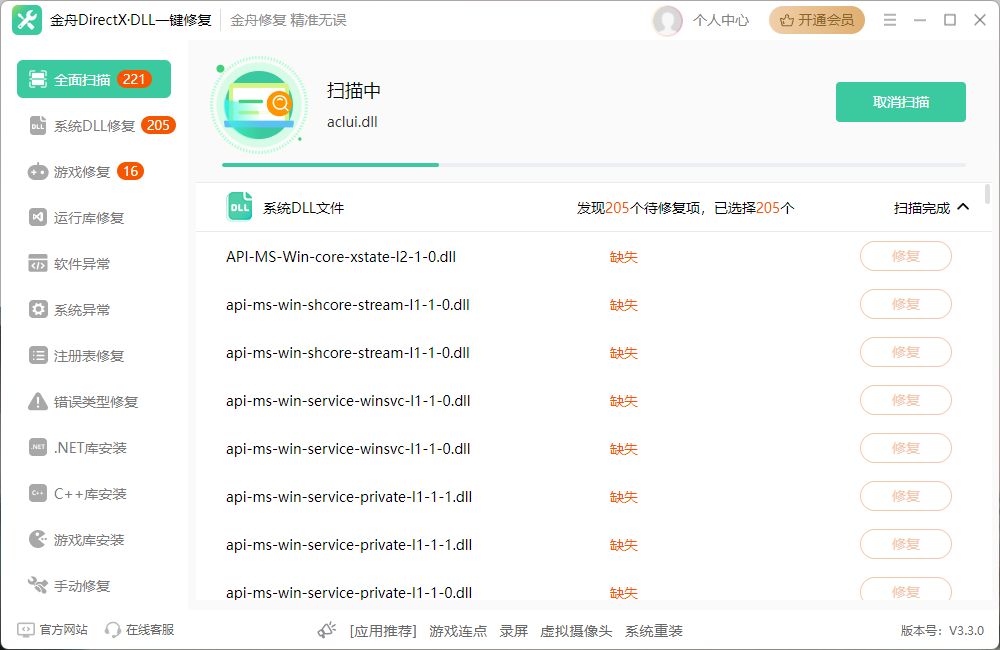
Task: Click the .NET library install icon
Action: [38, 447]
